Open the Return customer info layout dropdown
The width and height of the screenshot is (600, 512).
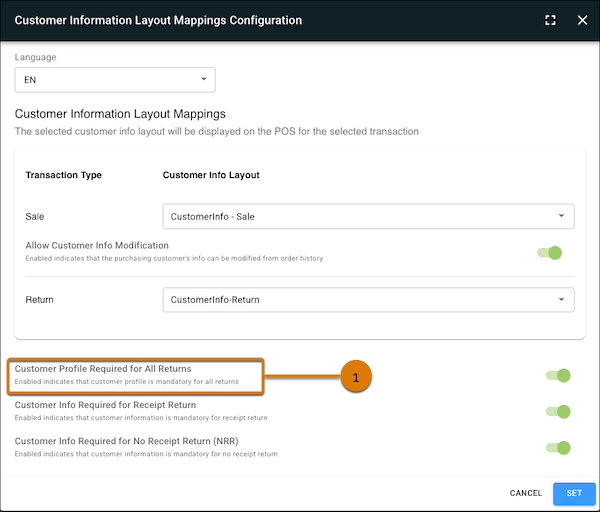coord(368,300)
